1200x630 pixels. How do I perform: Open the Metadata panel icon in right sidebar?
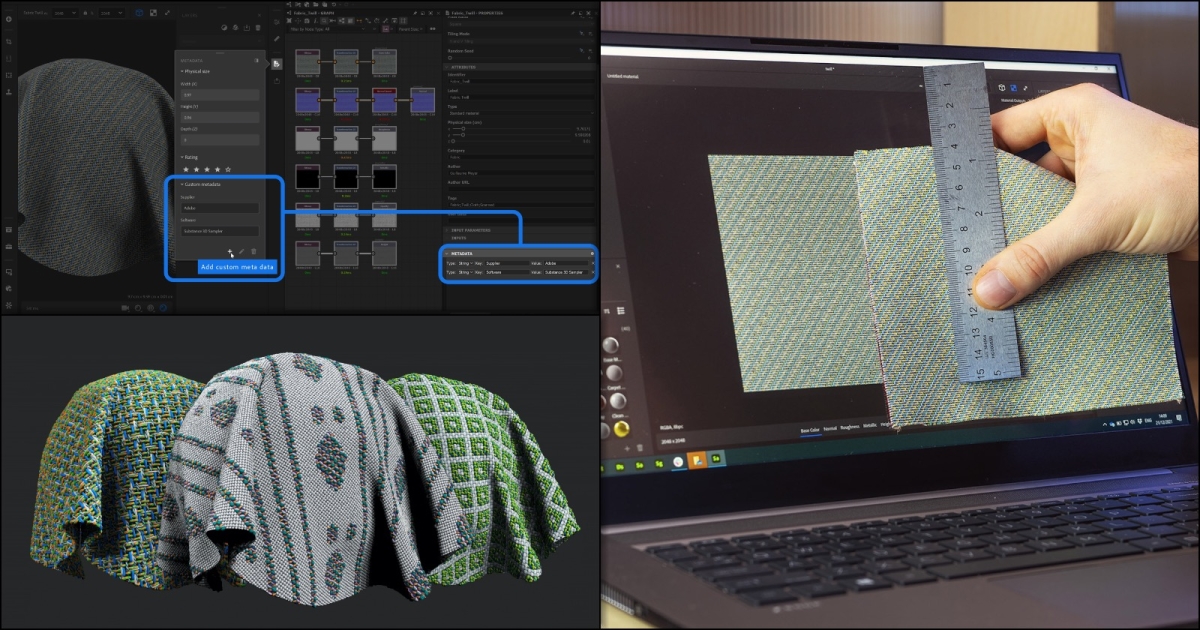[277, 63]
